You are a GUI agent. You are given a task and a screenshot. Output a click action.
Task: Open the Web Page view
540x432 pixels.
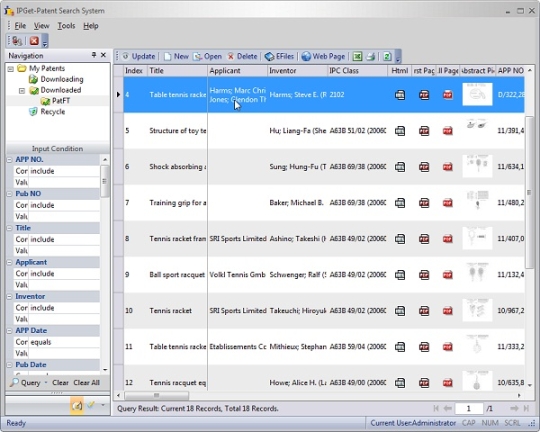tap(323, 56)
